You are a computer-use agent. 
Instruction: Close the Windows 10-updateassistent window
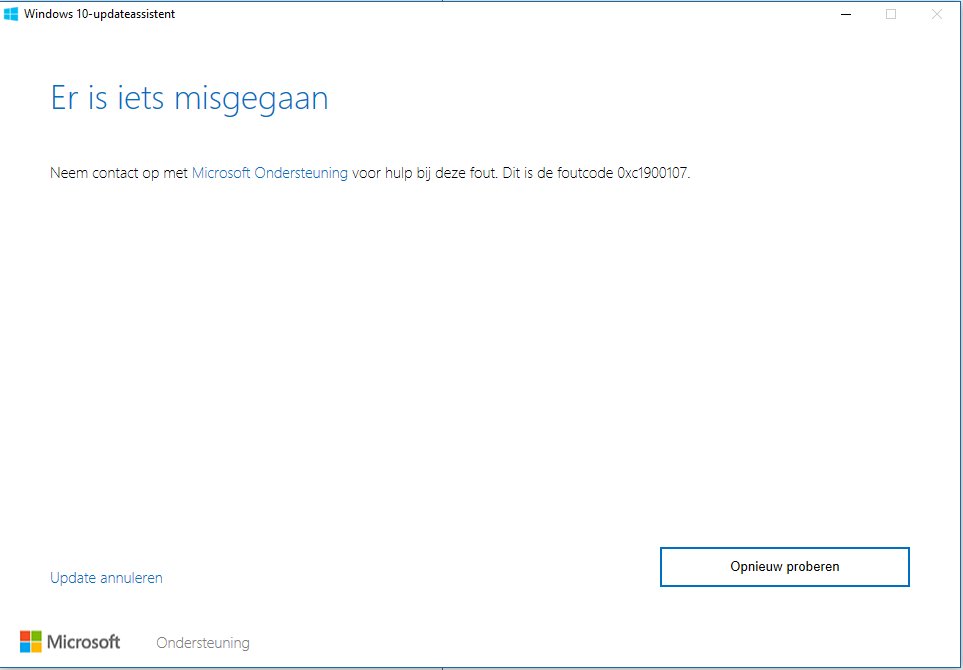937,14
